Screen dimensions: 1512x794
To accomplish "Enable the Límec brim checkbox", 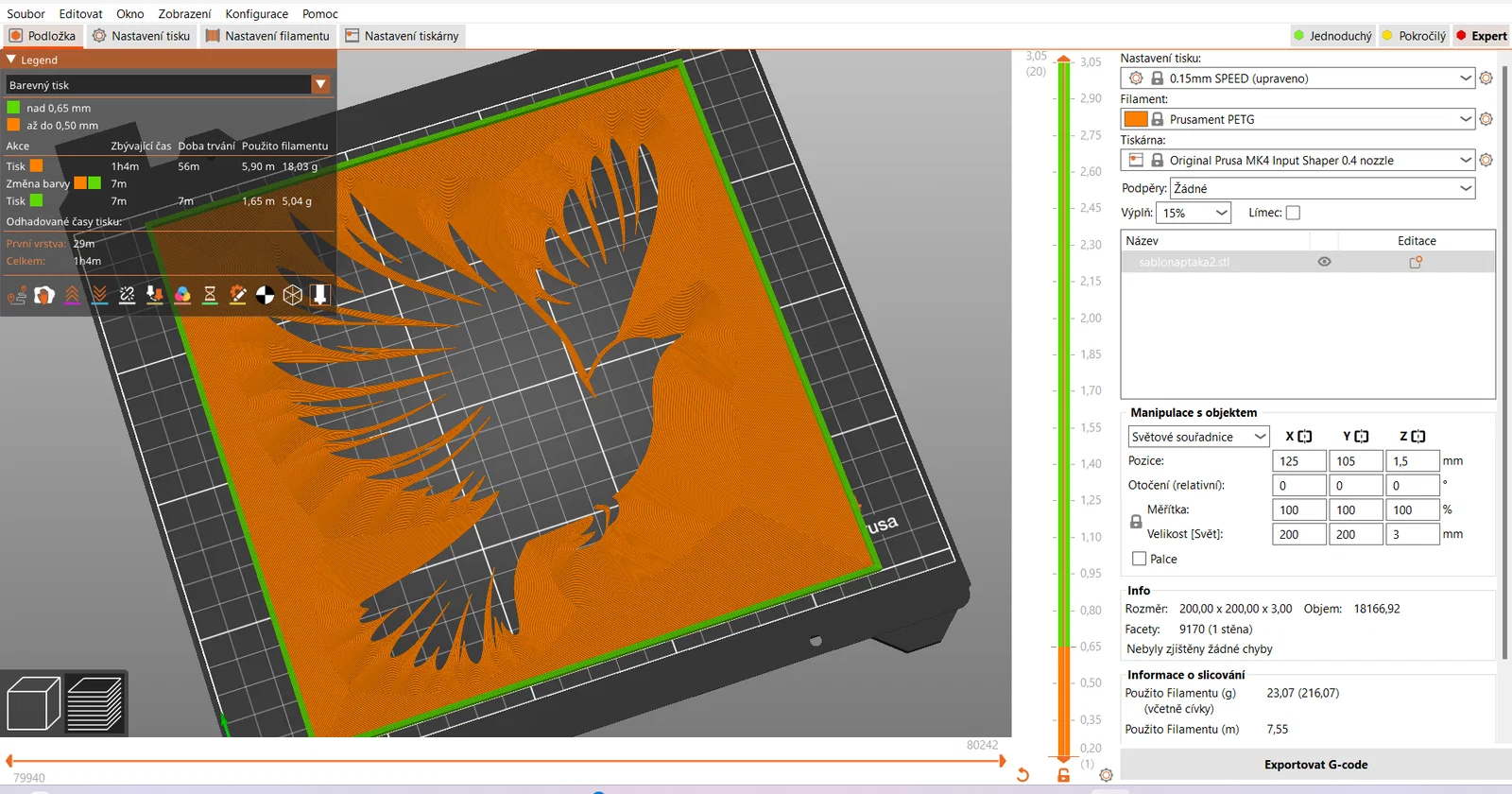I will point(1293,213).
